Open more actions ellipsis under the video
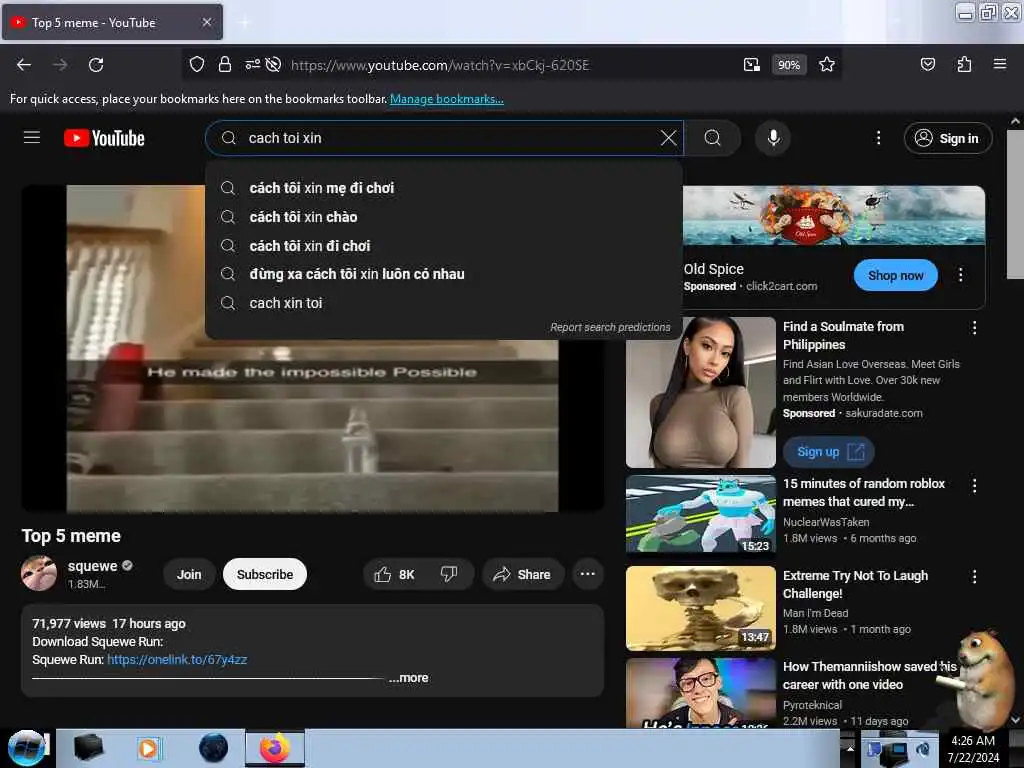This screenshot has height=768, width=1024. coord(588,574)
